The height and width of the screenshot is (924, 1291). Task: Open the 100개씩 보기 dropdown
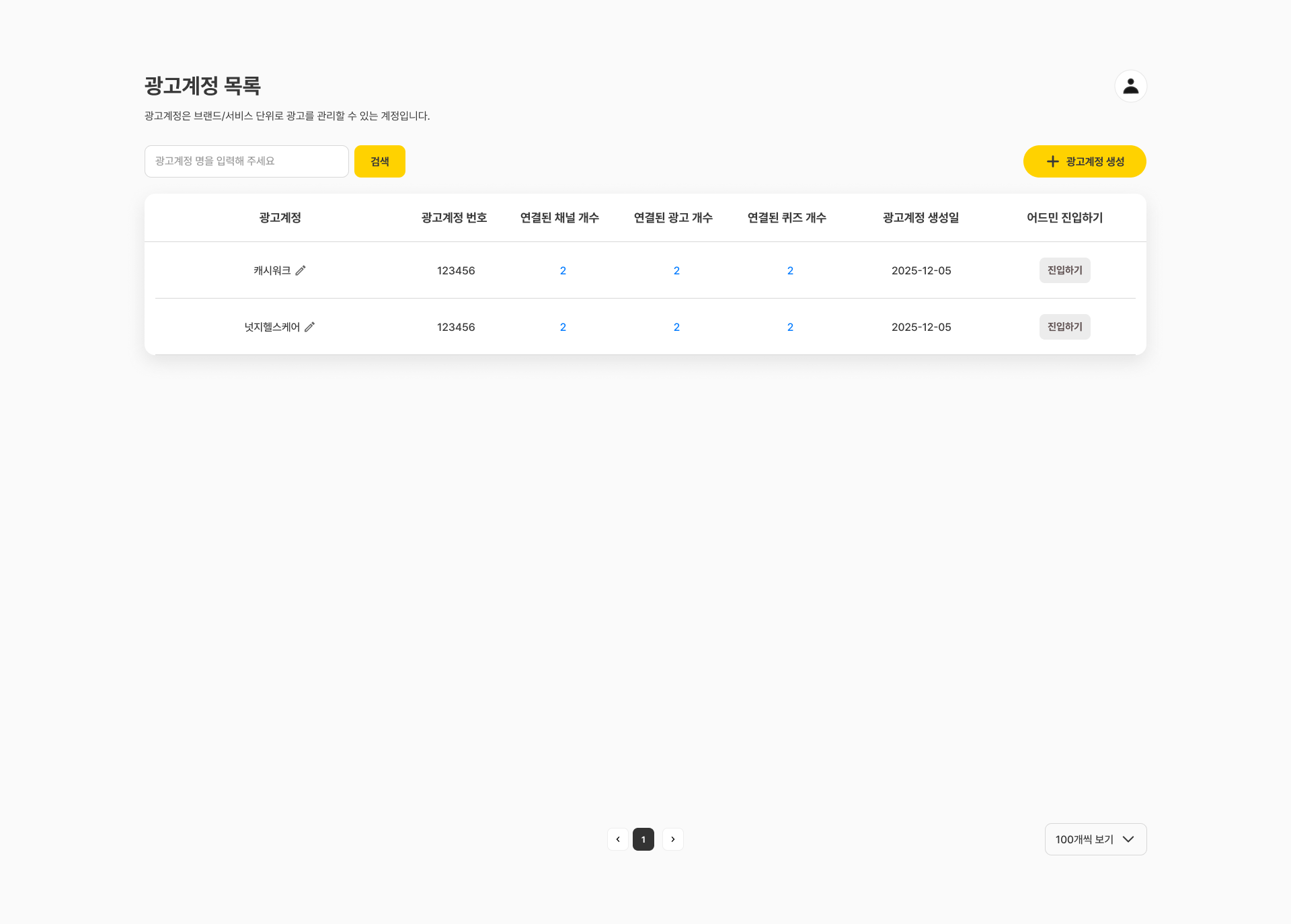point(1095,839)
